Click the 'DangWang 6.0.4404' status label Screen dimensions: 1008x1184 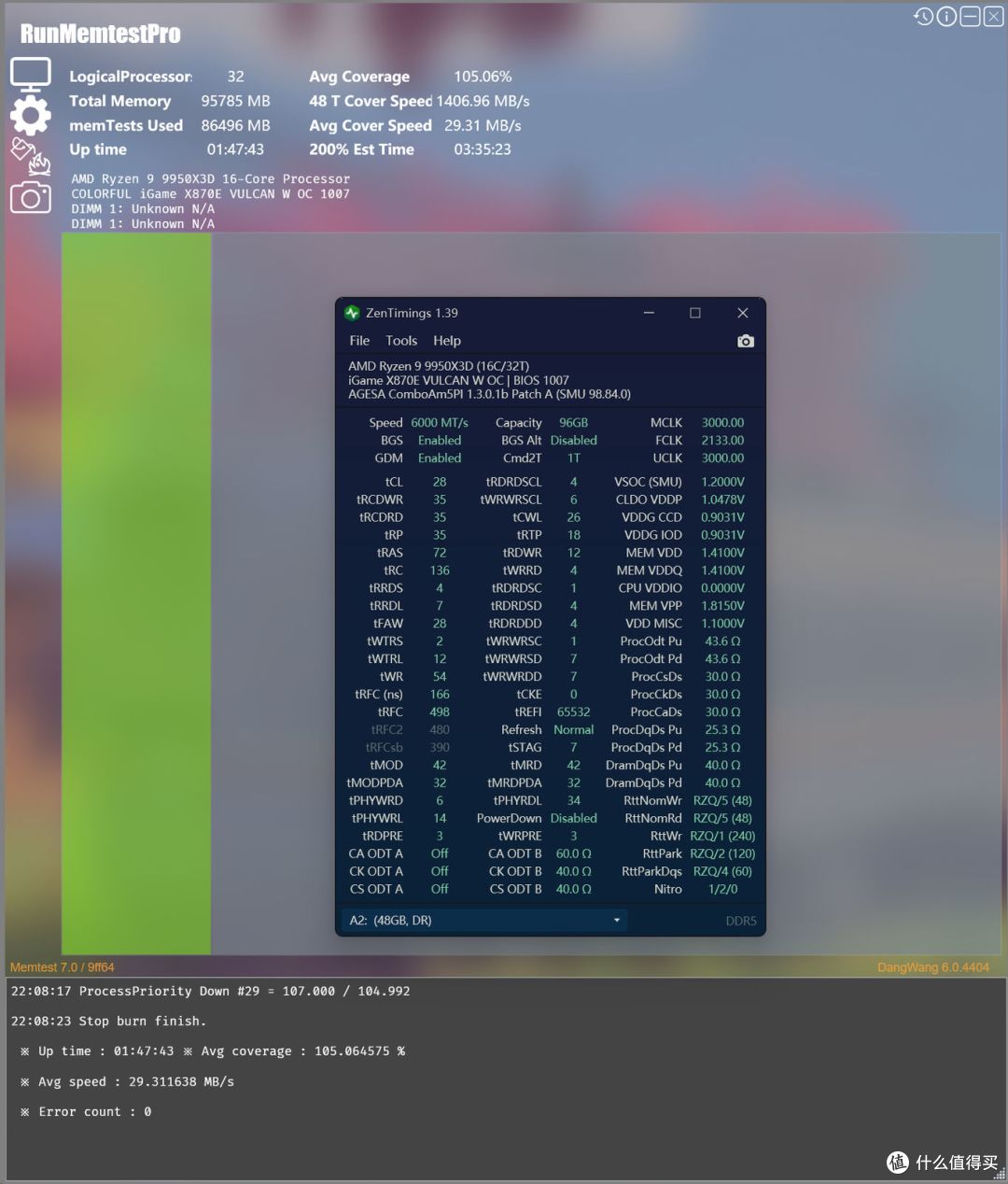coord(933,967)
